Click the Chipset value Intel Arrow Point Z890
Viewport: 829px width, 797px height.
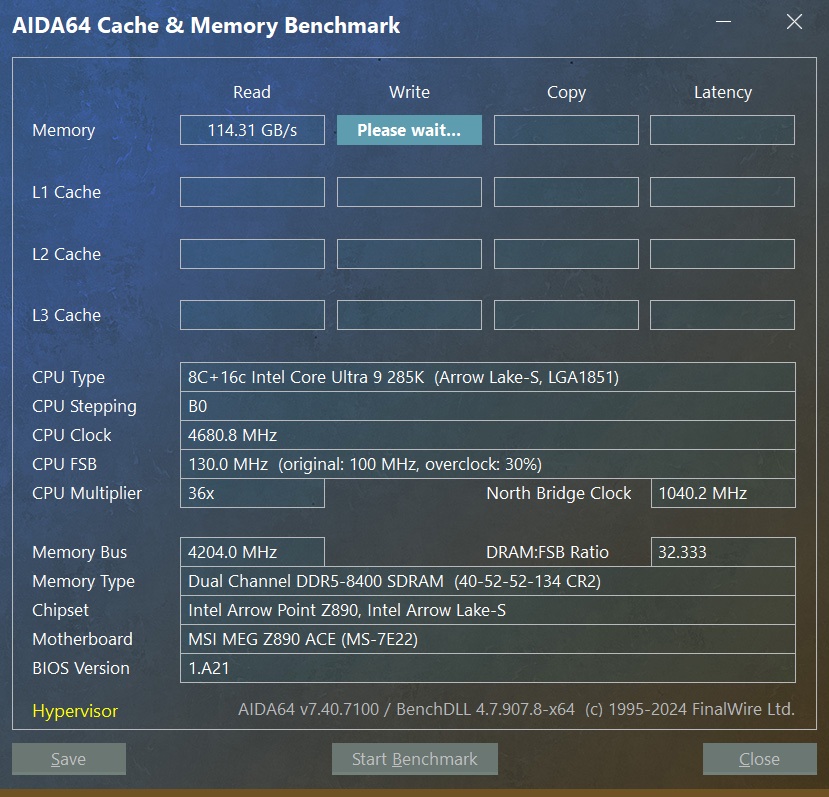488,610
